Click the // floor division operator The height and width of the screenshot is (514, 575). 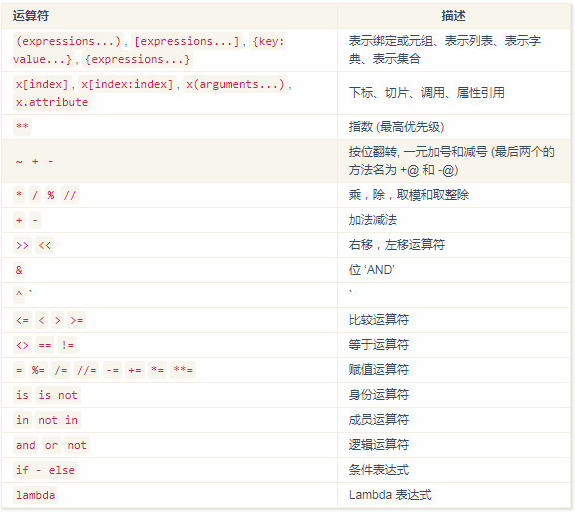70,195
